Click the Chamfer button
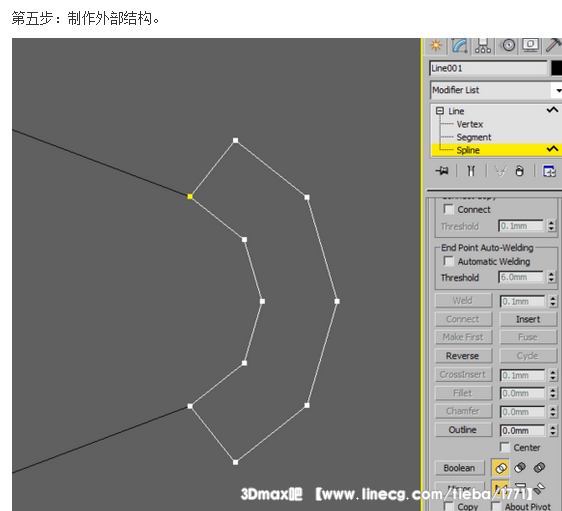 [463, 411]
